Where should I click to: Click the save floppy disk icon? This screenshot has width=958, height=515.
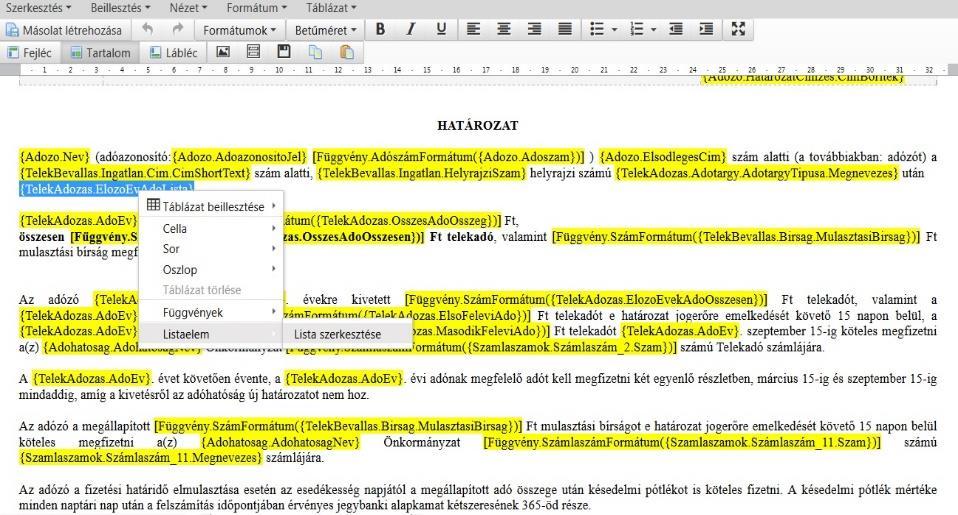pyautogui.click(x=284, y=52)
